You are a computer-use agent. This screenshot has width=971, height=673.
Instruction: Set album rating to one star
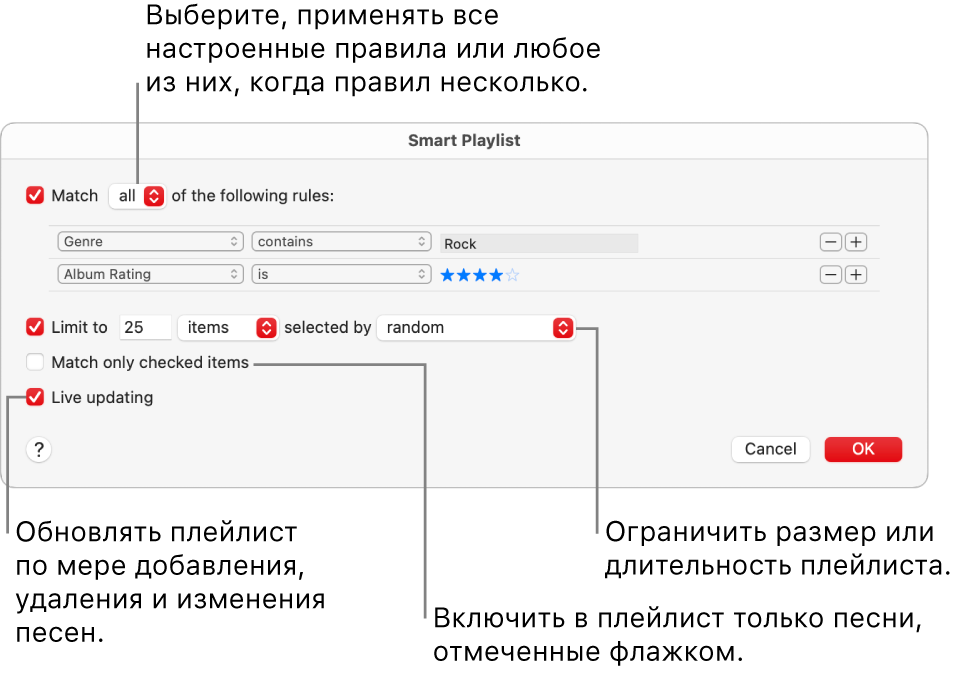pos(447,275)
